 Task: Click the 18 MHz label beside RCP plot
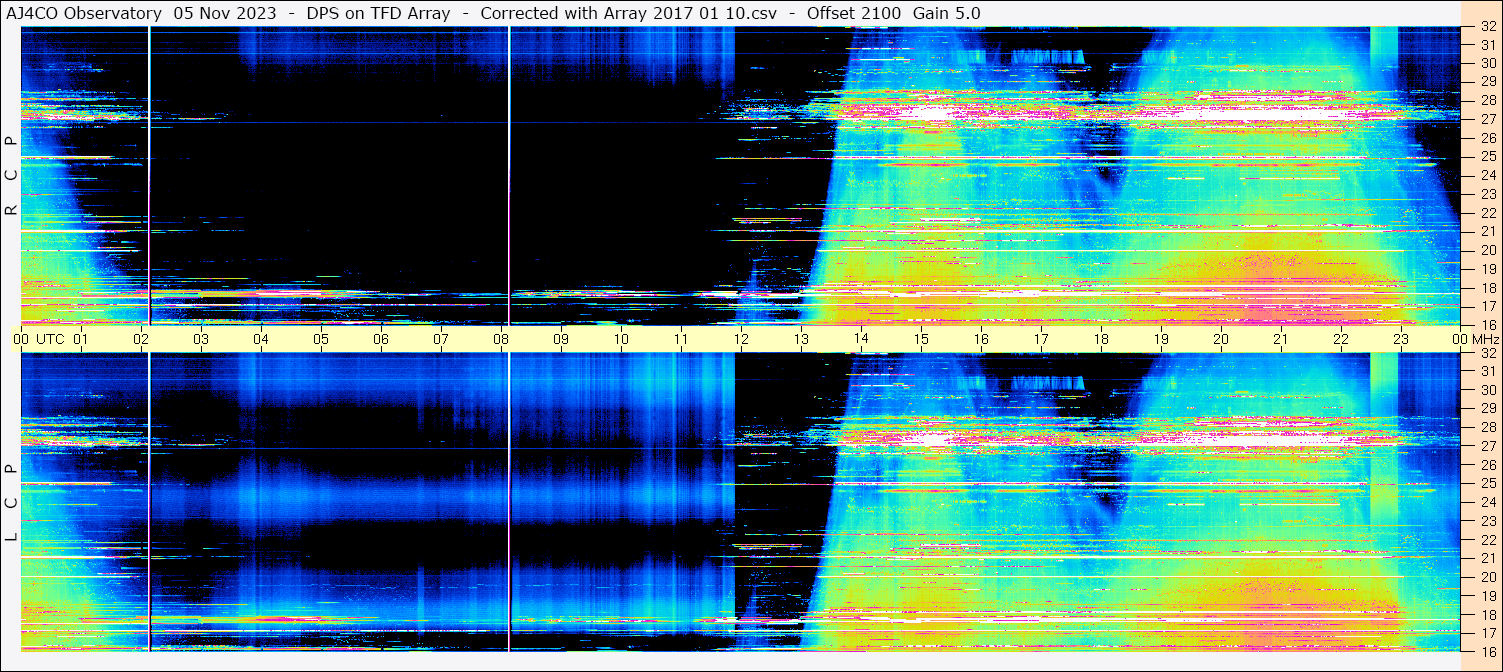(x=1488, y=287)
